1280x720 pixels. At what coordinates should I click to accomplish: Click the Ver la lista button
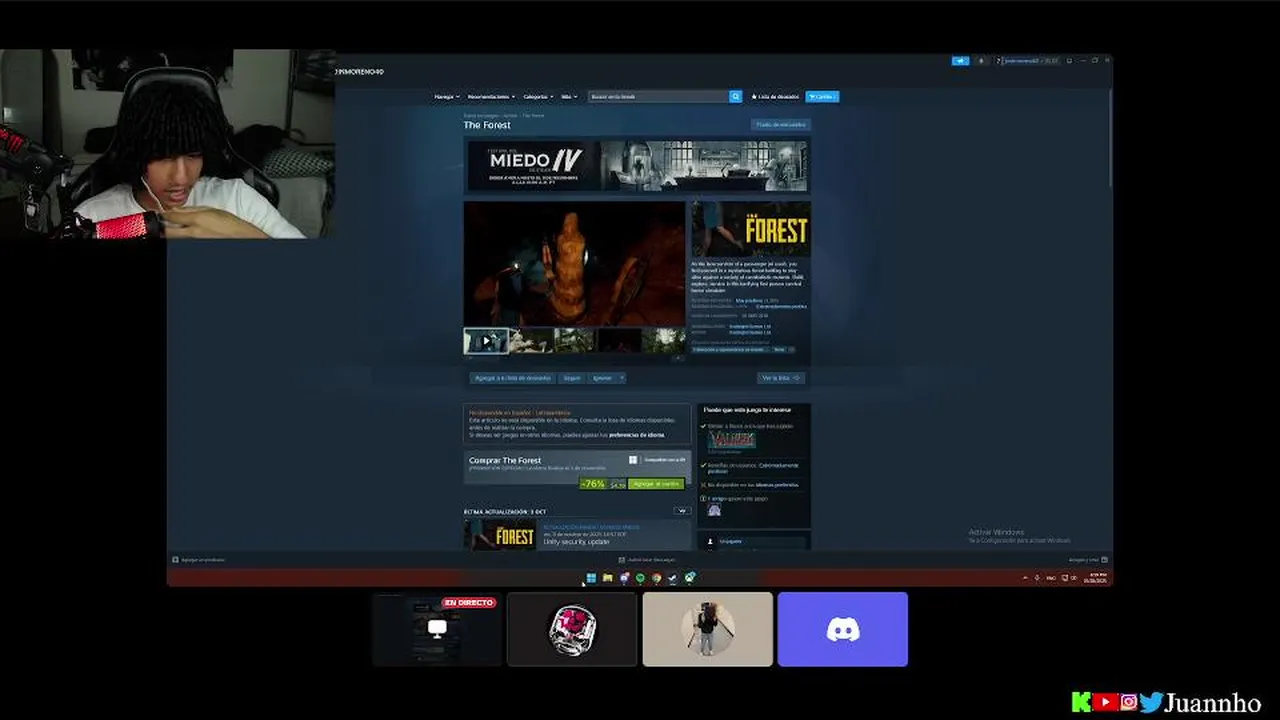click(781, 378)
